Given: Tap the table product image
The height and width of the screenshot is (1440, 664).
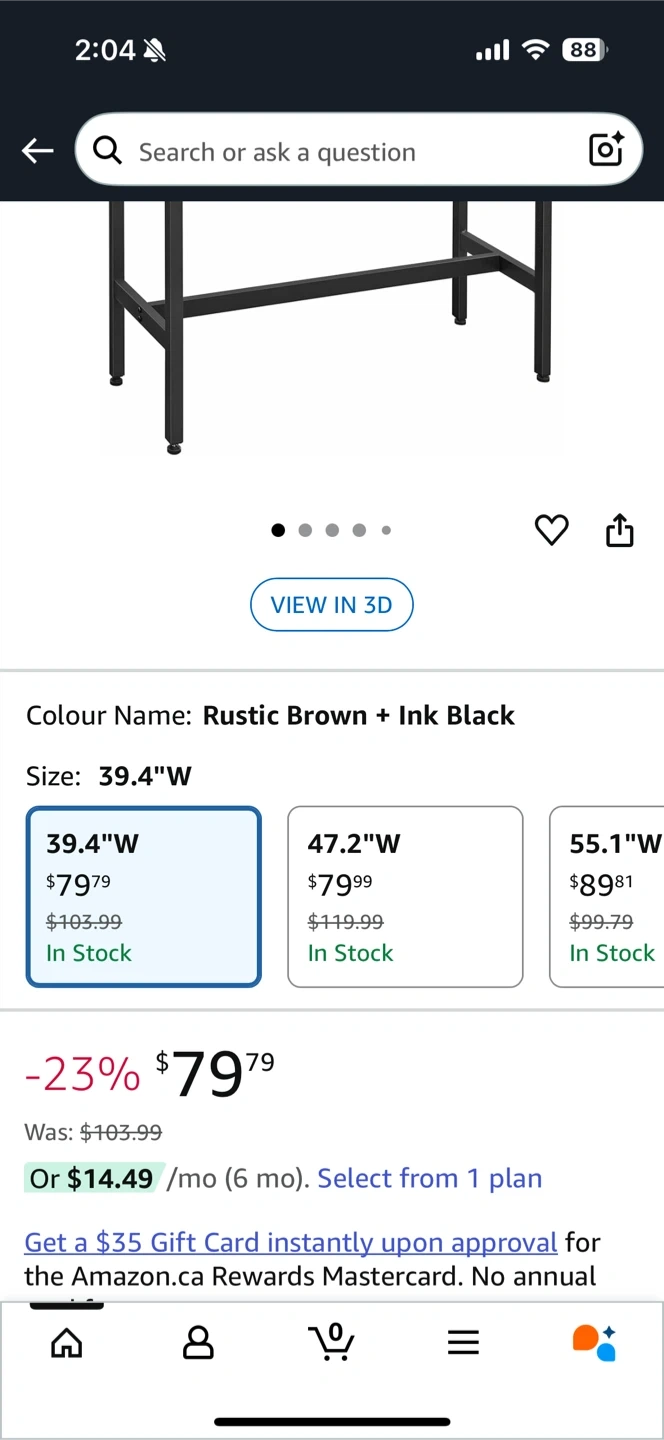Looking at the screenshot, I should (330, 320).
